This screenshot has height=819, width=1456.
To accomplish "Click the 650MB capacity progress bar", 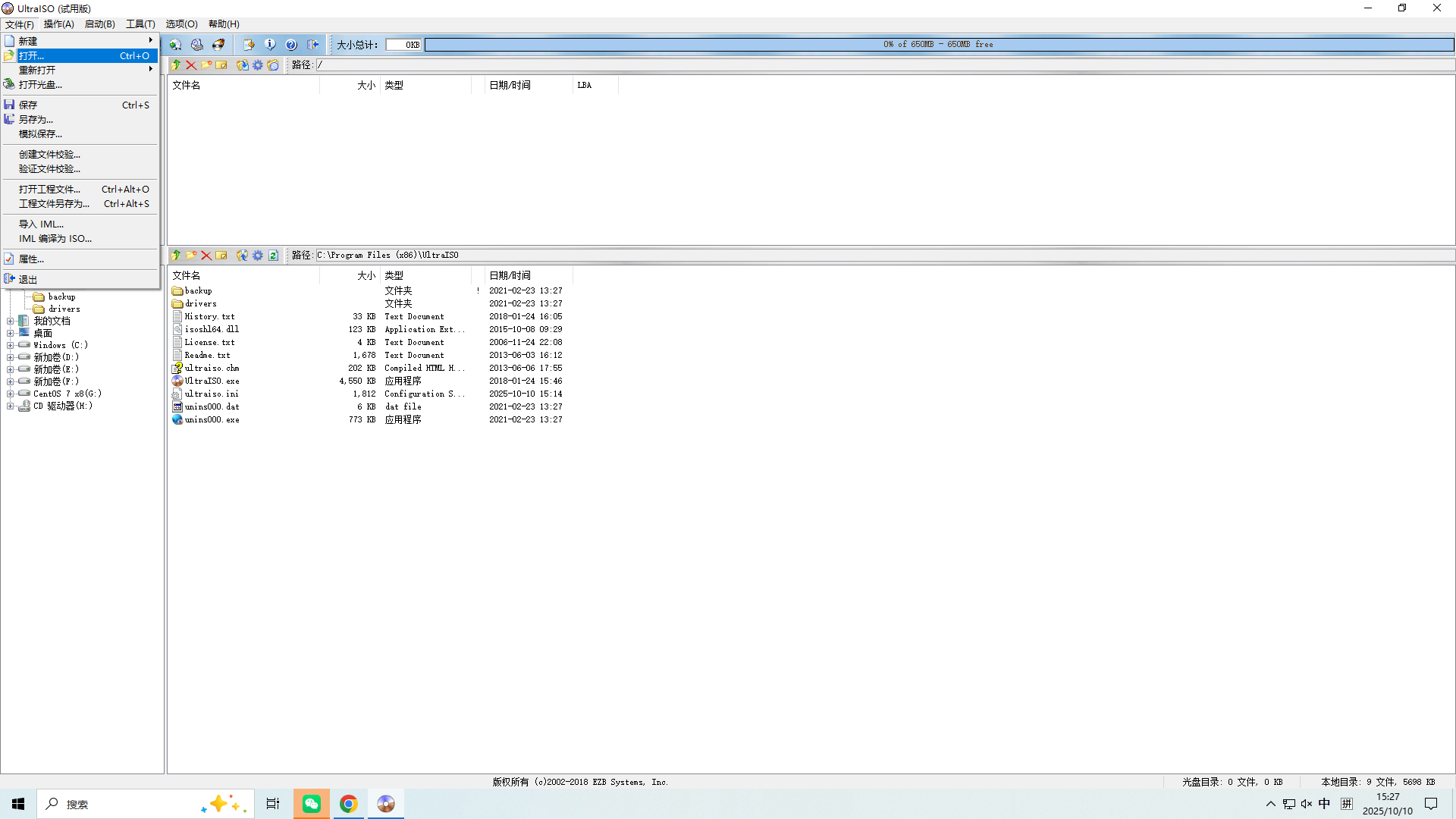I will [x=938, y=45].
